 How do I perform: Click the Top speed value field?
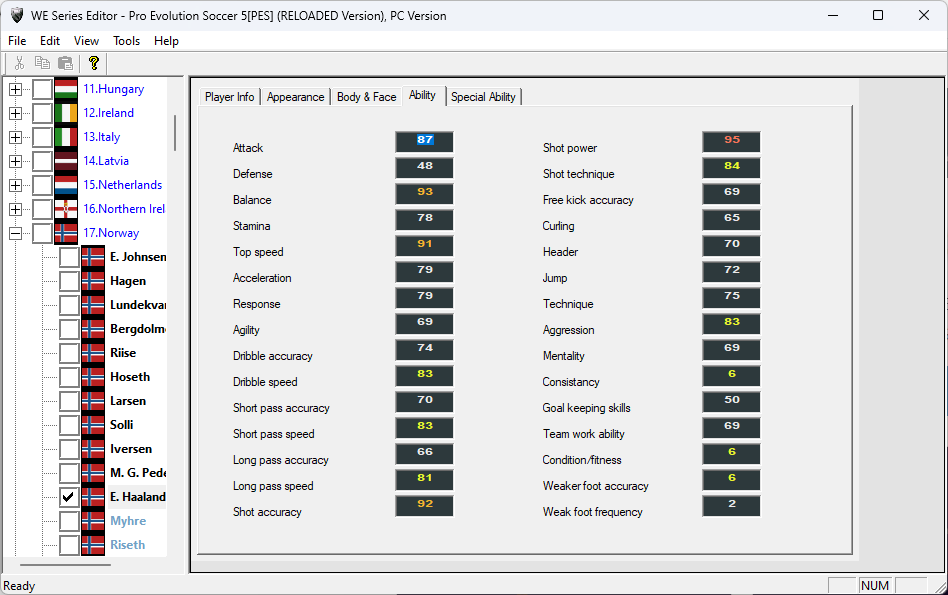(424, 245)
